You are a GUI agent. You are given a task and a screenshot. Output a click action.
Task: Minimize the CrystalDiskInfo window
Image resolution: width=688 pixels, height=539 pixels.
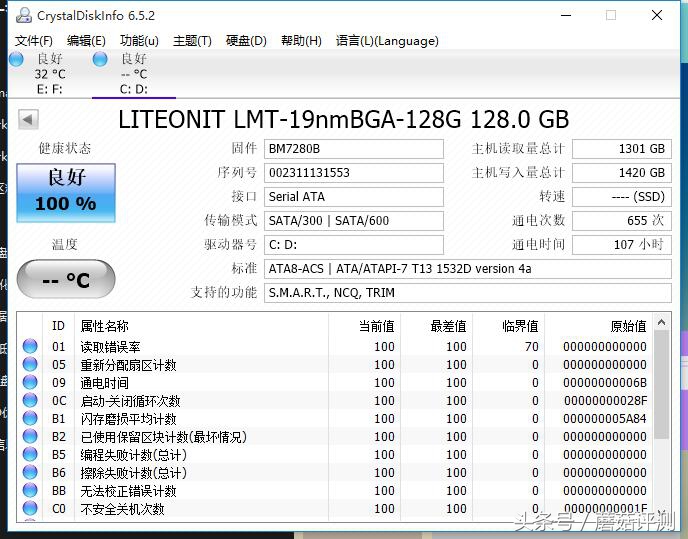(x=566, y=15)
